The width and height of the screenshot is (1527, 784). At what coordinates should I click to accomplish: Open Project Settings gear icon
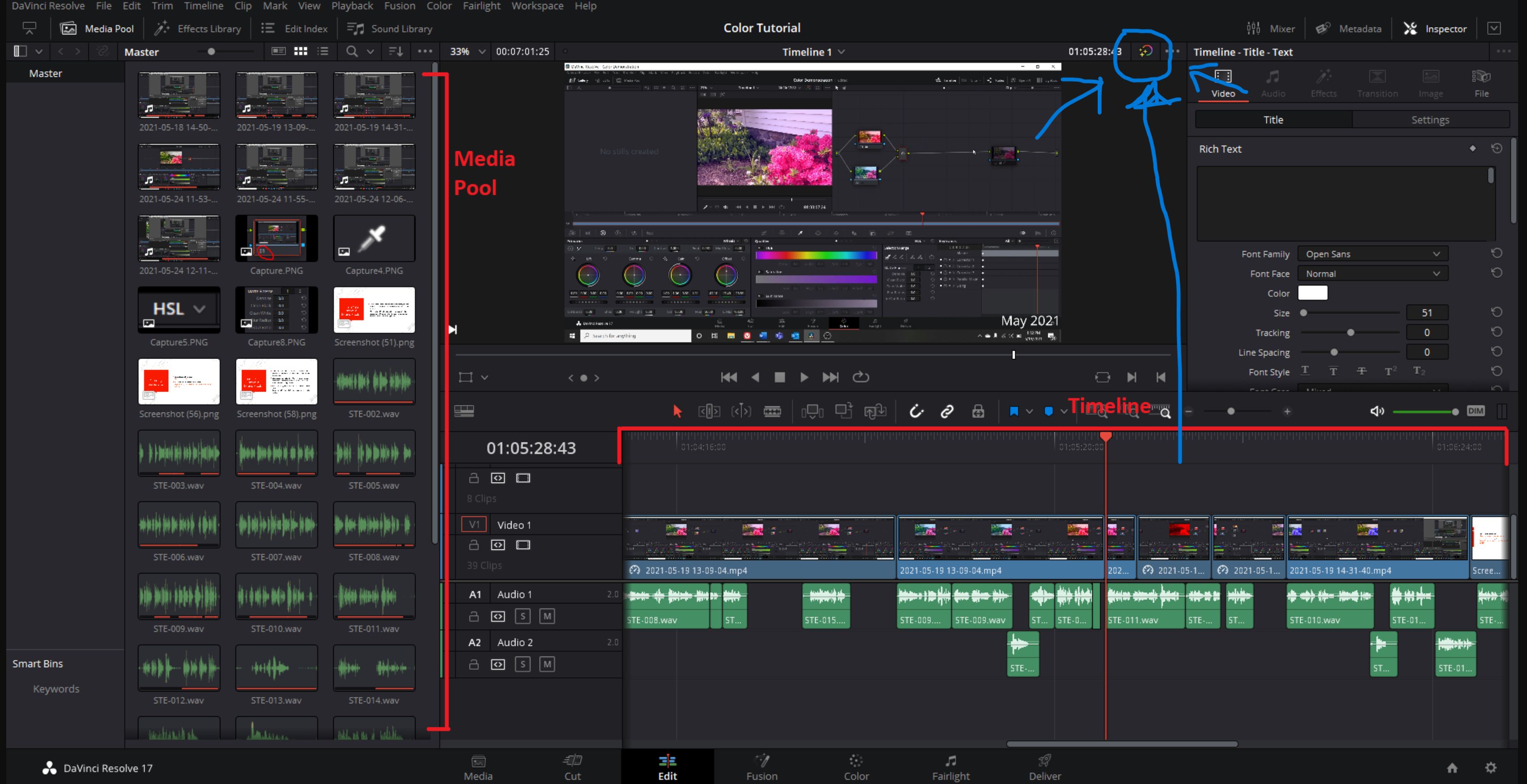coord(1490,768)
